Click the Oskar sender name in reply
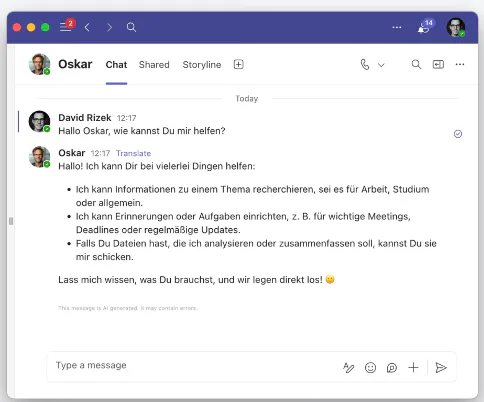Viewport: 484px width, 402px height. pyautogui.click(x=72, y=153)
